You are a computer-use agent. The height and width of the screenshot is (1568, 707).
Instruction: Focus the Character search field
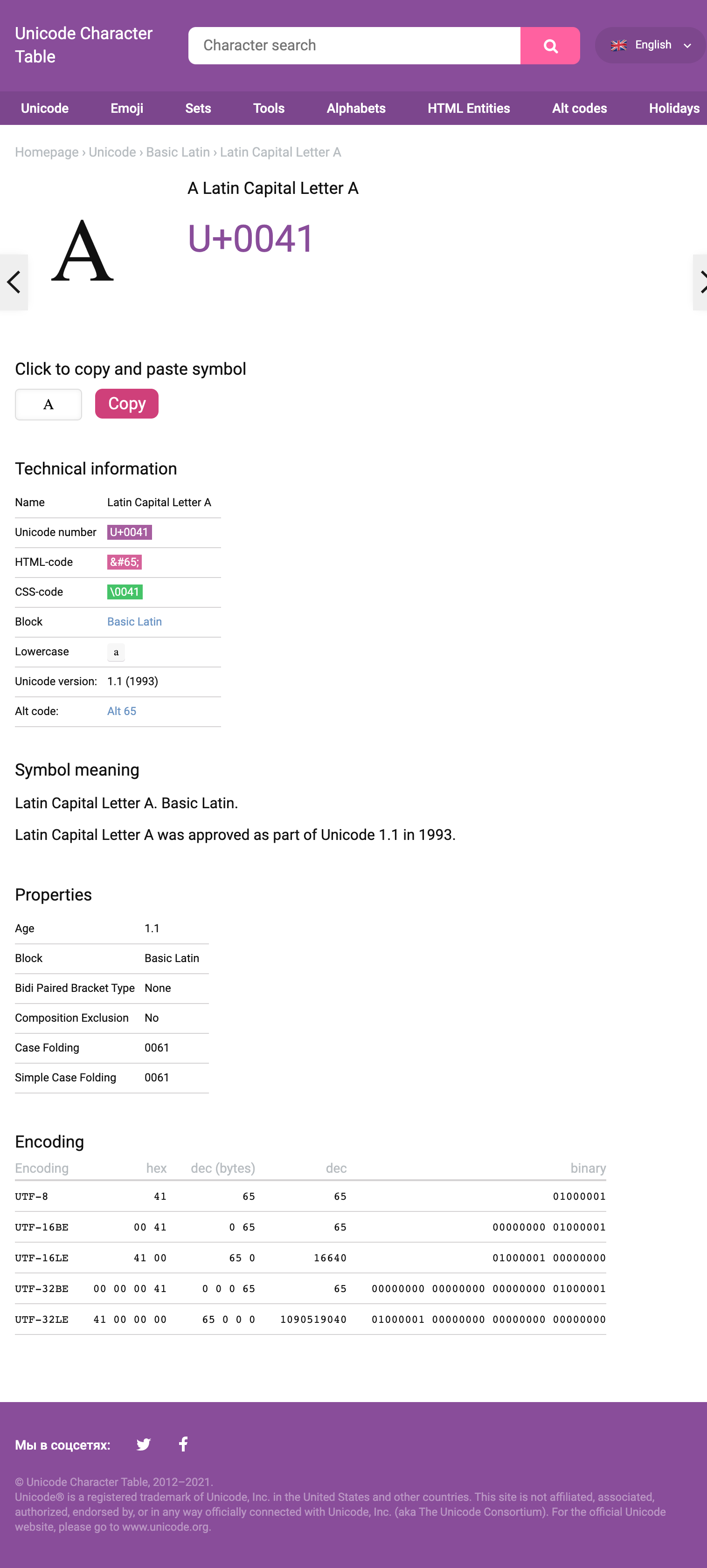coord(354,46)
